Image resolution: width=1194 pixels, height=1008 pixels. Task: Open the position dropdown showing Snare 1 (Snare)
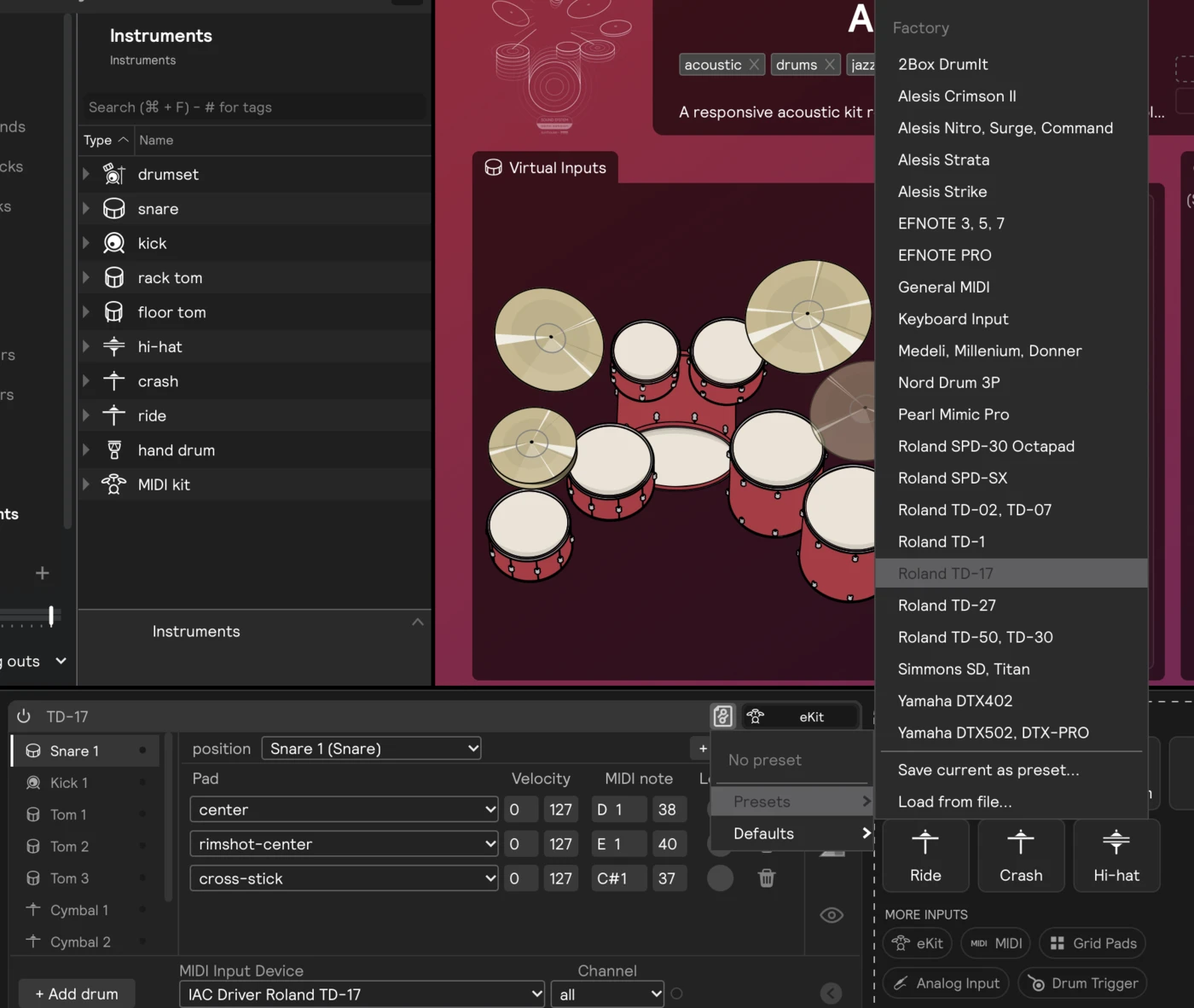click(x=371, y=749)
